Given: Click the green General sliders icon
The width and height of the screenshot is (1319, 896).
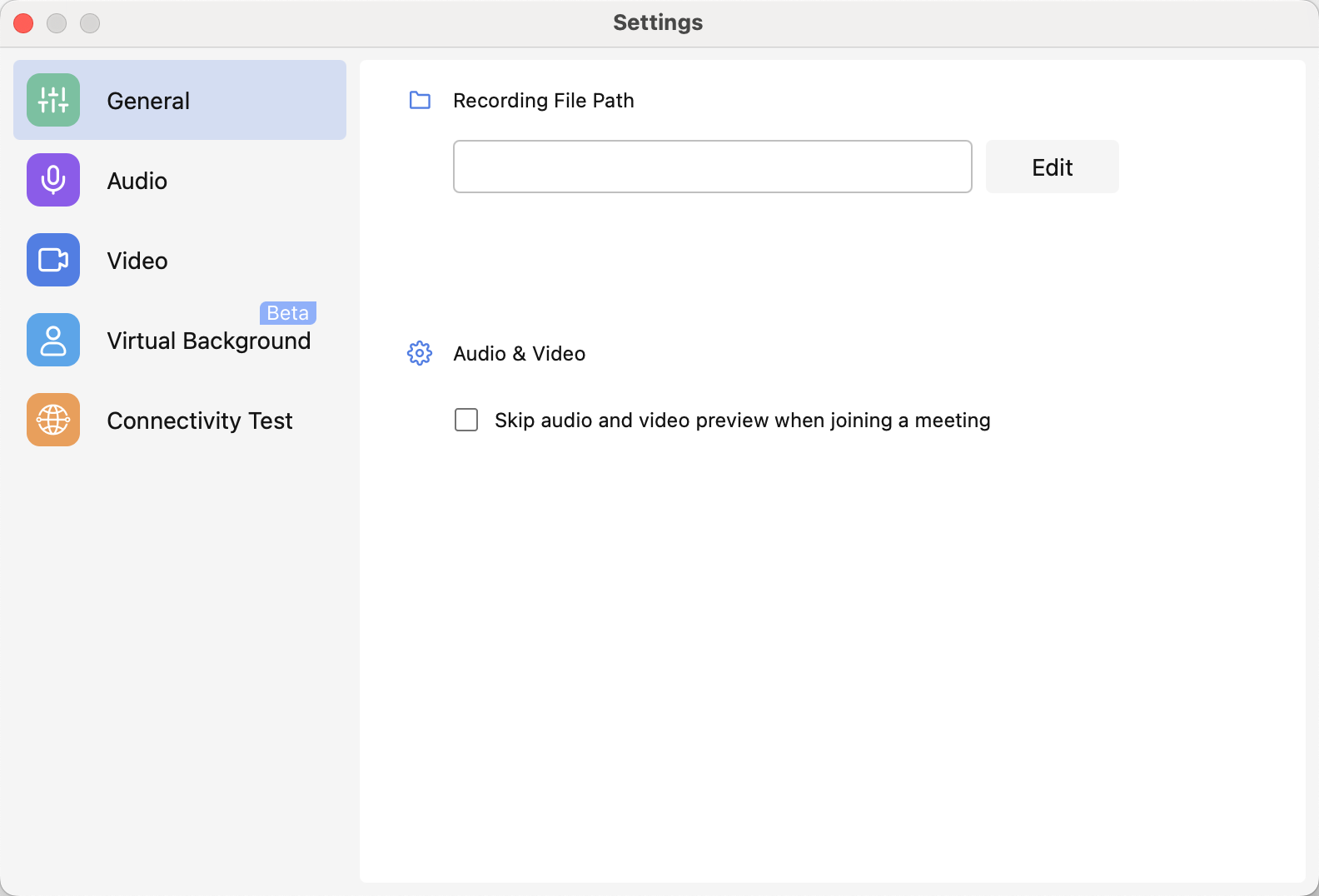Looking at the screenshot, I should click(53, 100).
